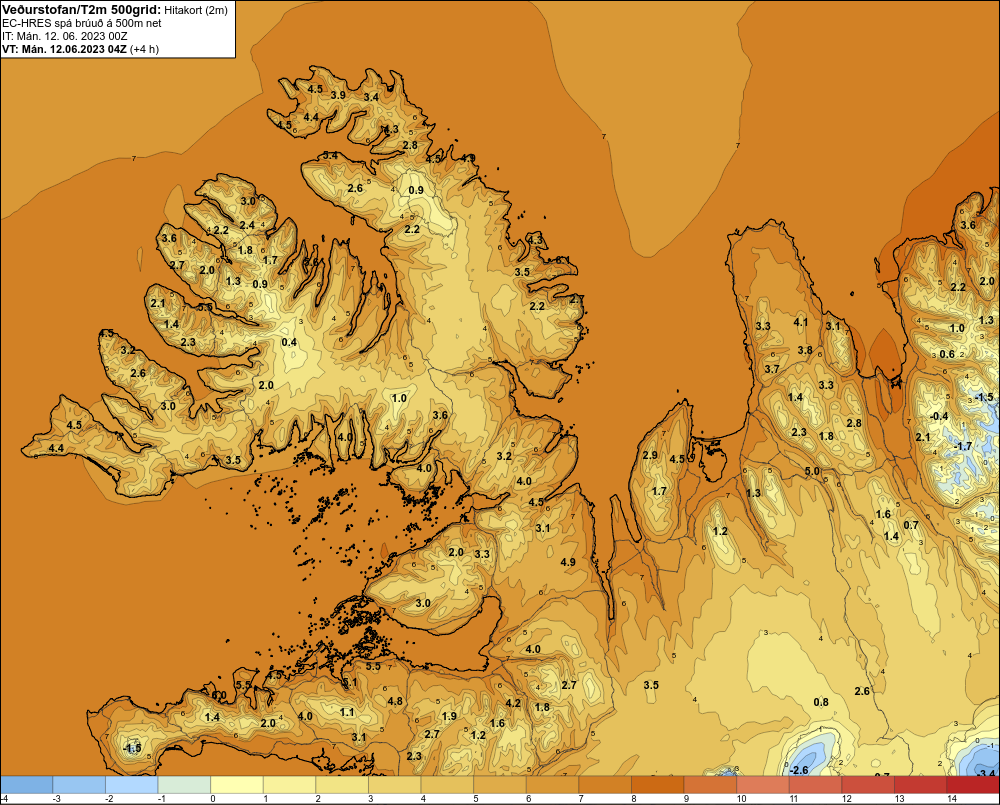Select the legend swatch between 13 and 14
The width and height of the screenshot is (1000, 805).
(921, 785)
